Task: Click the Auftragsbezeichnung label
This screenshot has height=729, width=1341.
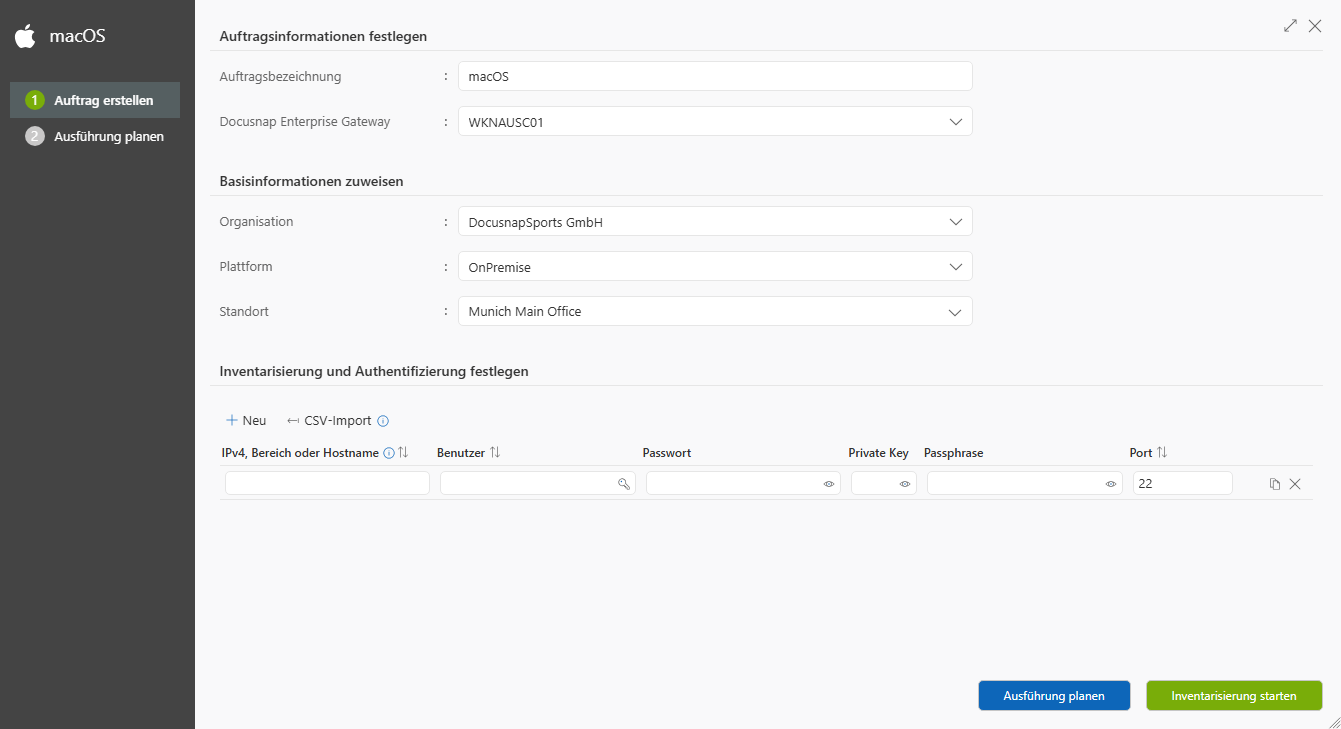Action: 280,76
